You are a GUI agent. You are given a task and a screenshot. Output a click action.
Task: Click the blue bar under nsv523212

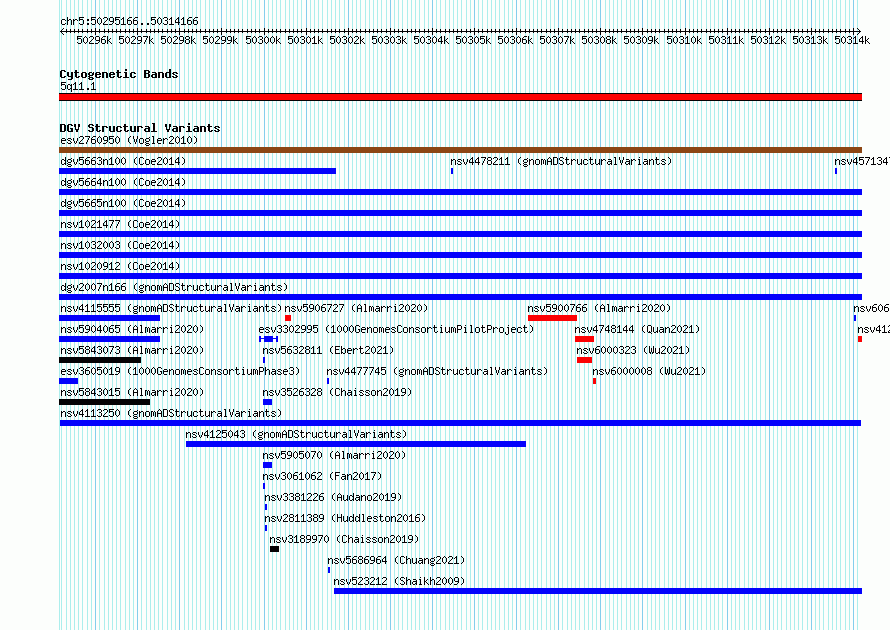(x=598, y=591)
